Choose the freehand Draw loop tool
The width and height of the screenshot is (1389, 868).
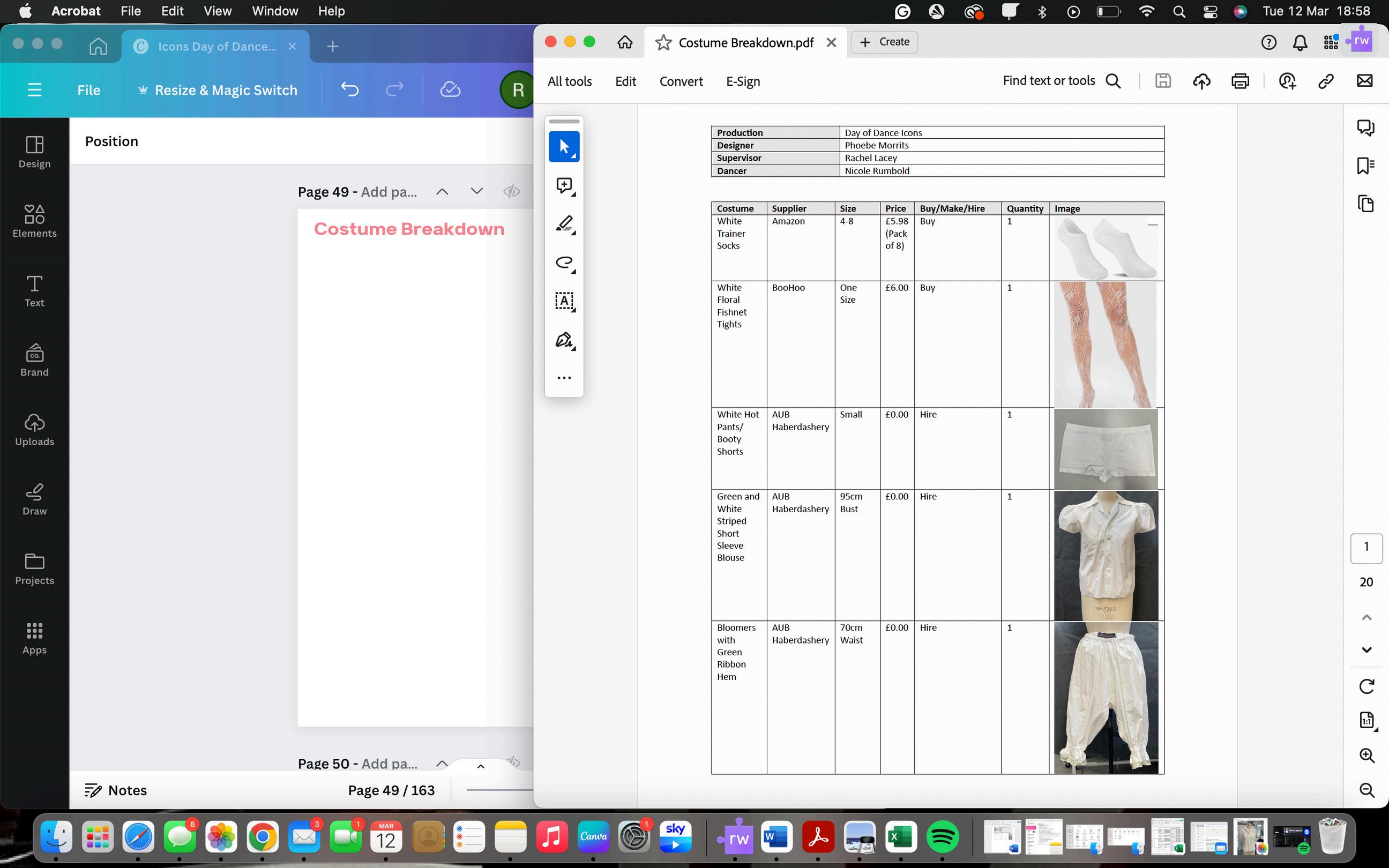(564, 263)
